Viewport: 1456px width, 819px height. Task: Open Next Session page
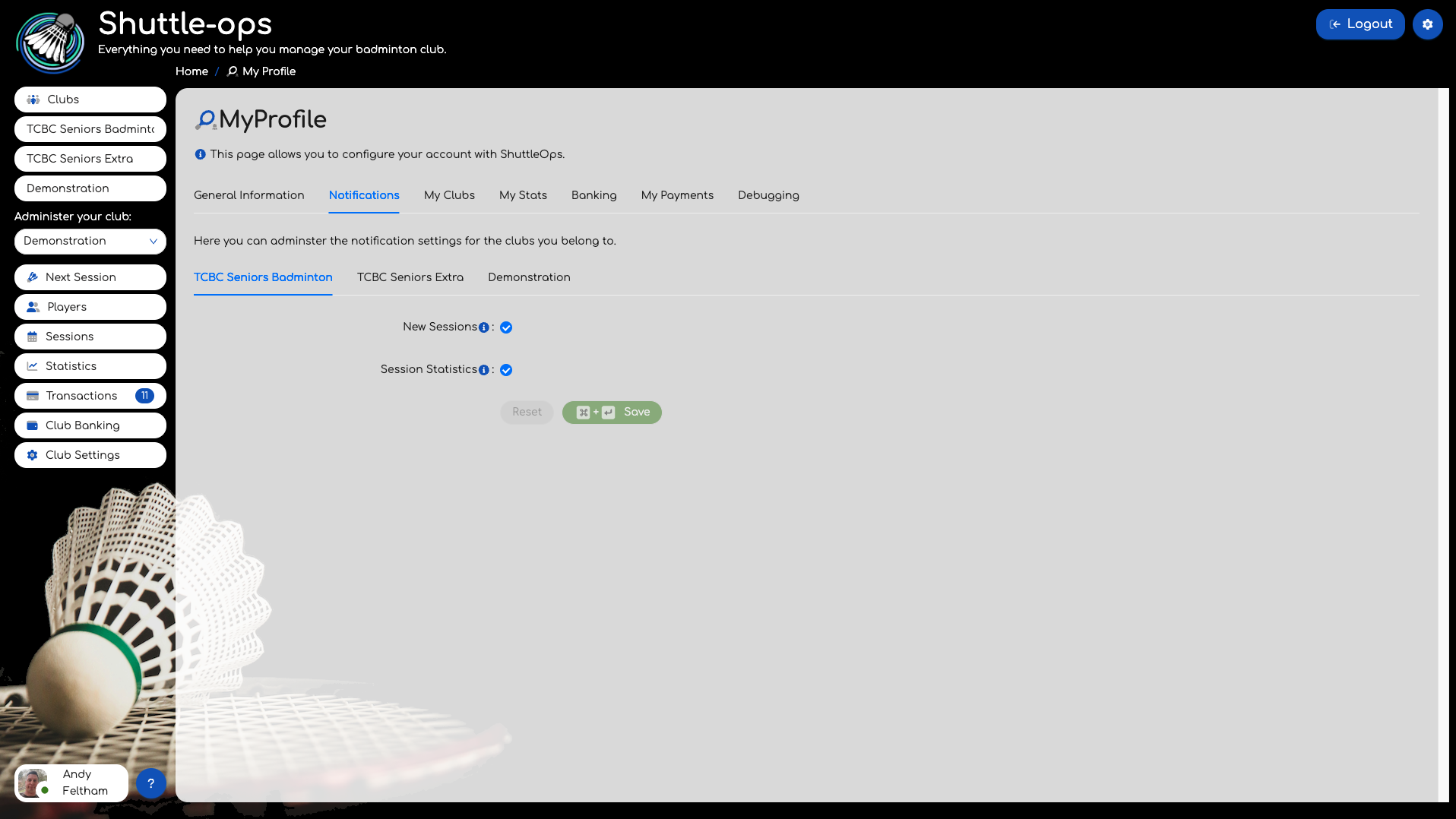click(90, 277)
